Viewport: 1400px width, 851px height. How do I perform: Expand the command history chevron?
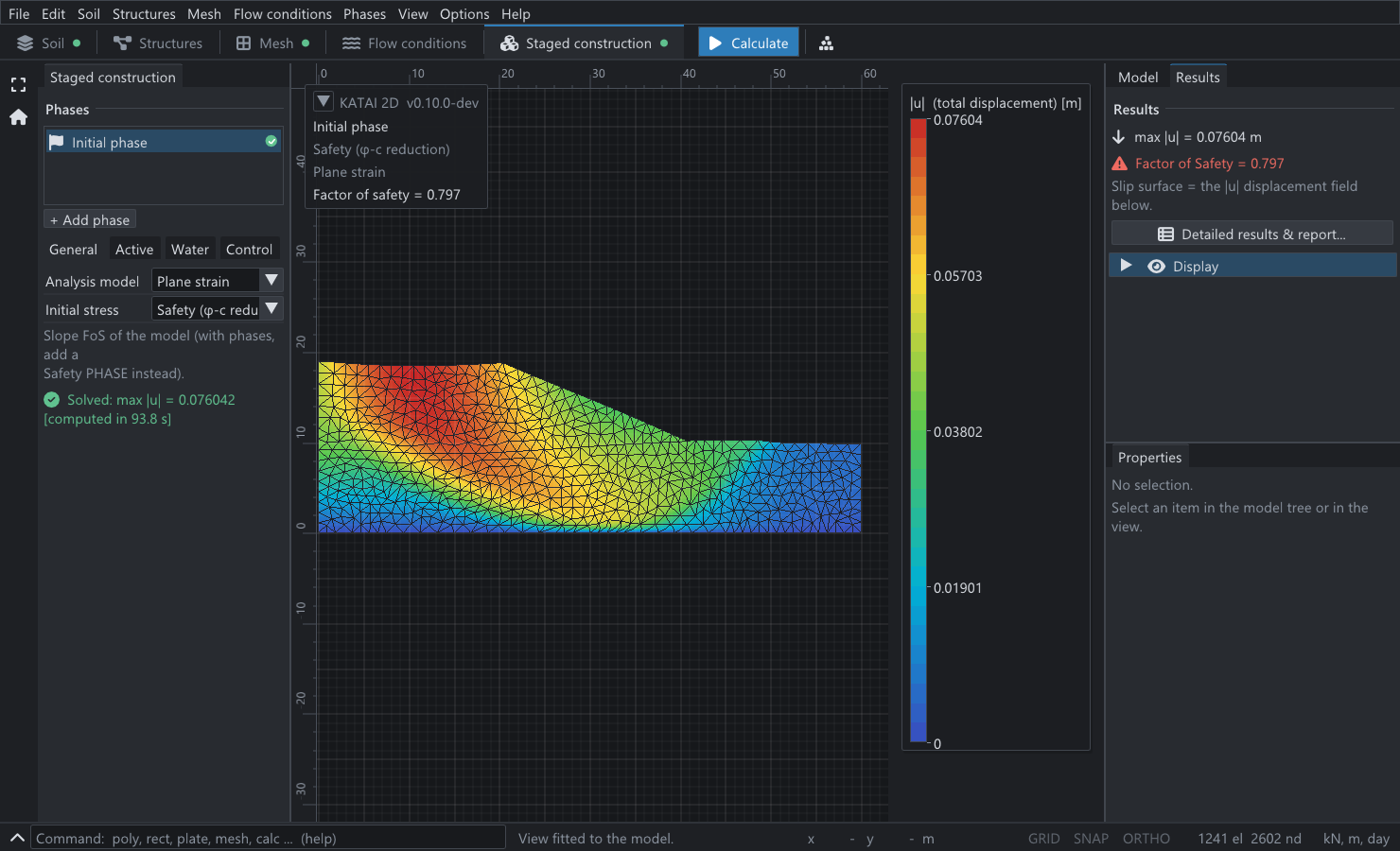coord(17,838)
